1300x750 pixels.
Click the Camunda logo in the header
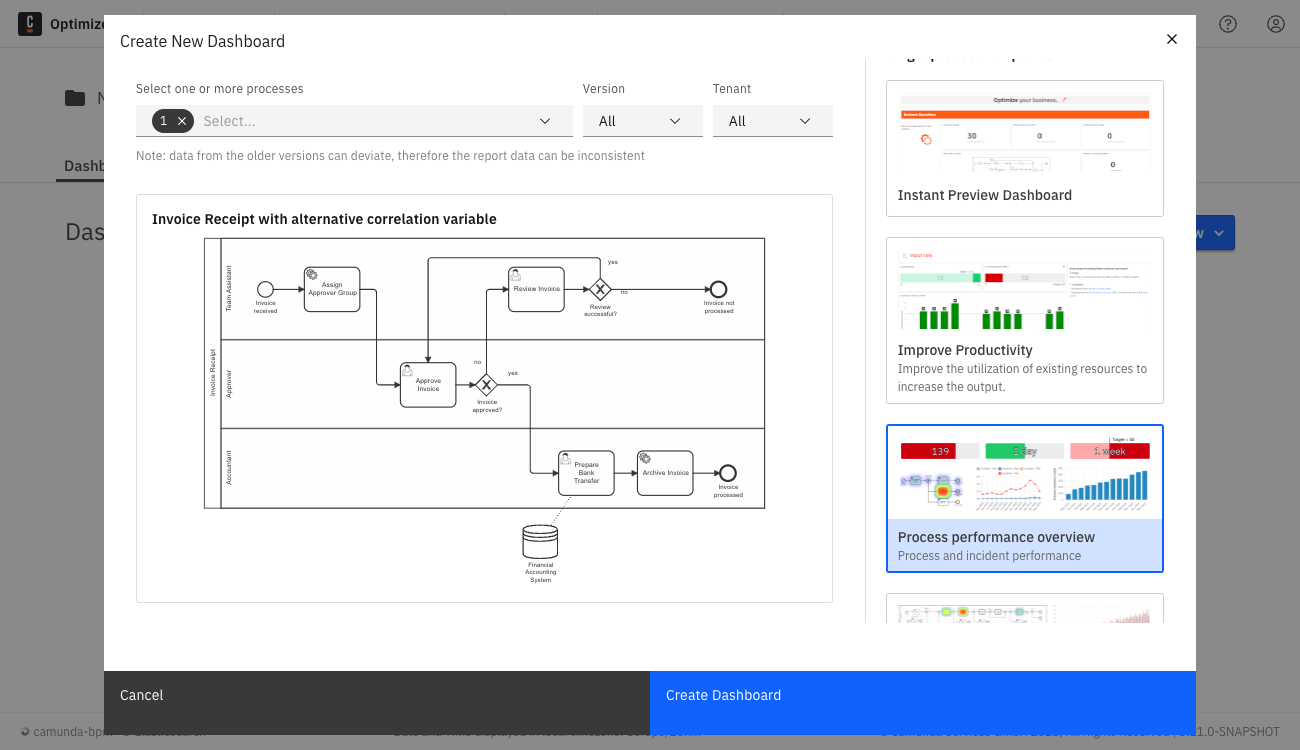point(30,24)
